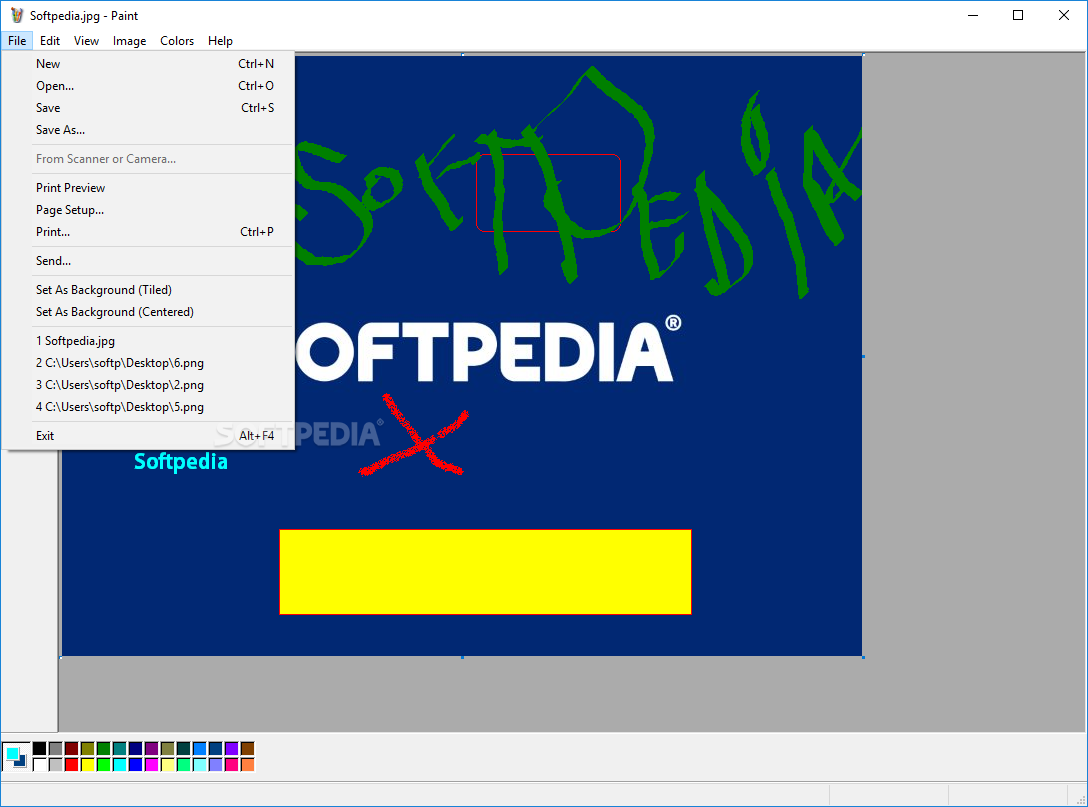
Task: Select Set As Background (Tiled)
Action: pos(148,290)
